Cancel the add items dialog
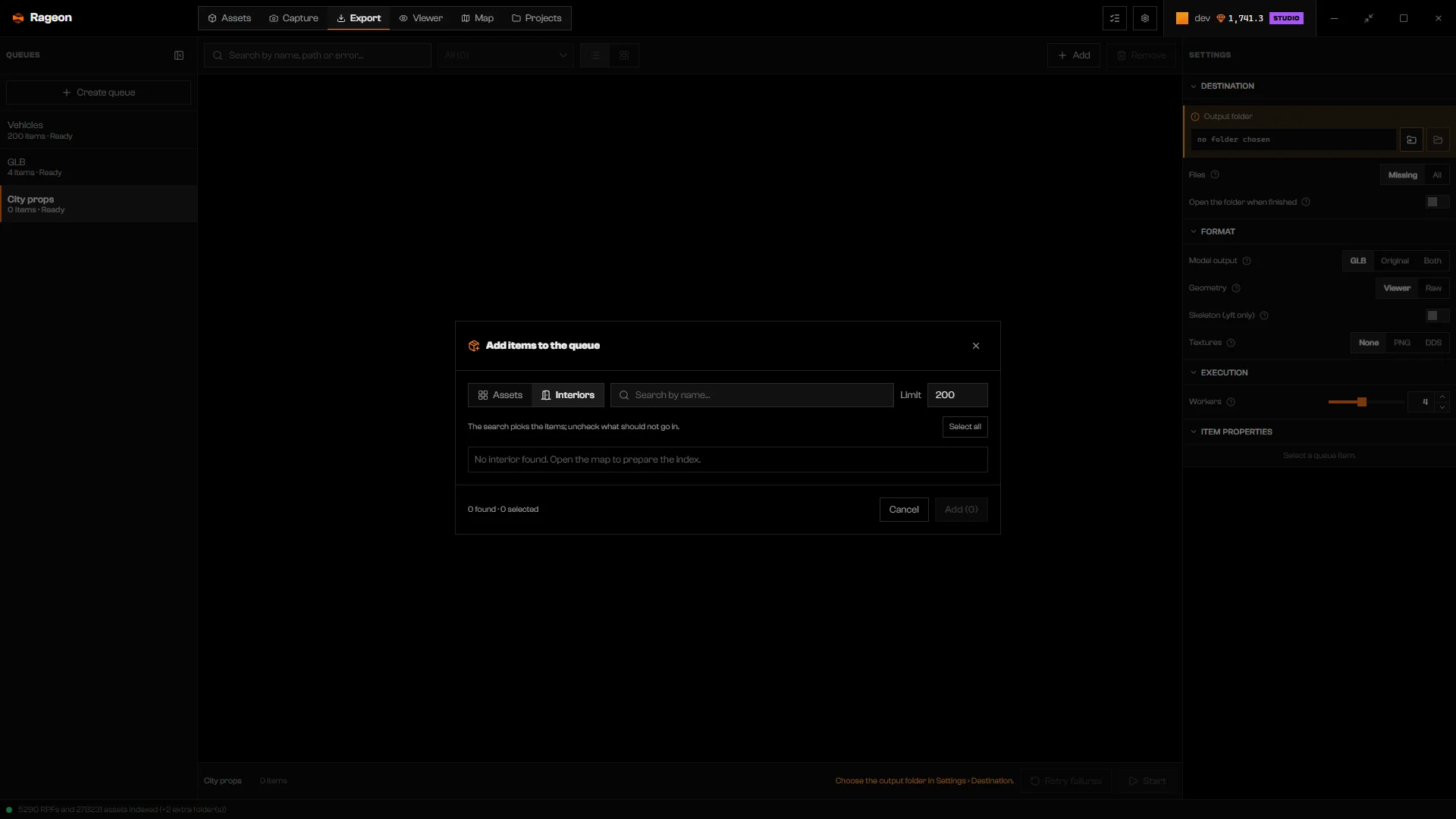Viewport: 1456px width, 819px height. tap(904, 510)
